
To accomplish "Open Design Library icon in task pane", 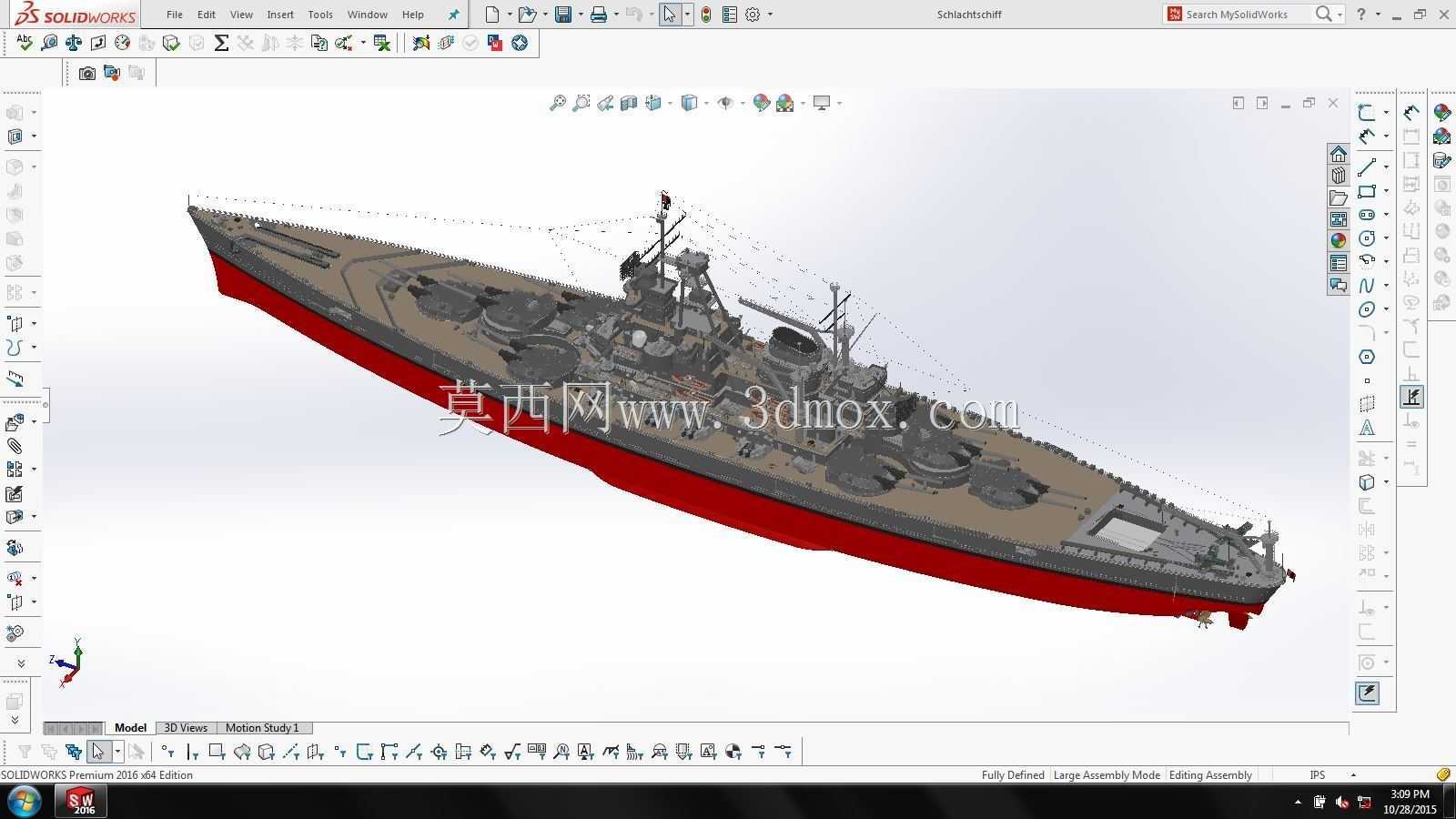I will coord(1338,176).
